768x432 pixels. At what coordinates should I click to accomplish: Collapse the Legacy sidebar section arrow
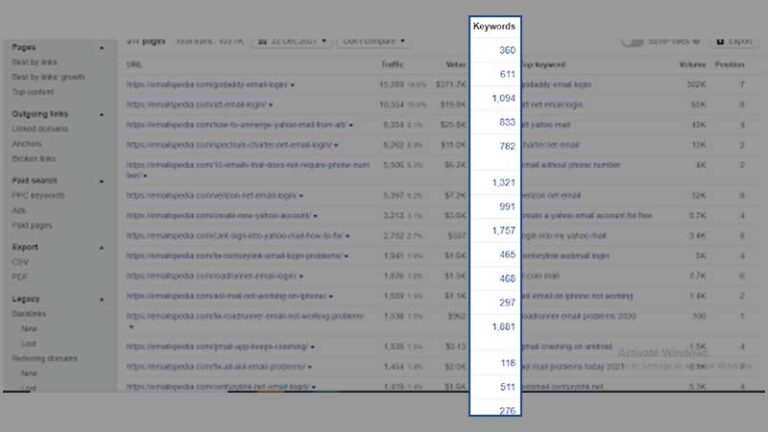[x=101, y=299]
